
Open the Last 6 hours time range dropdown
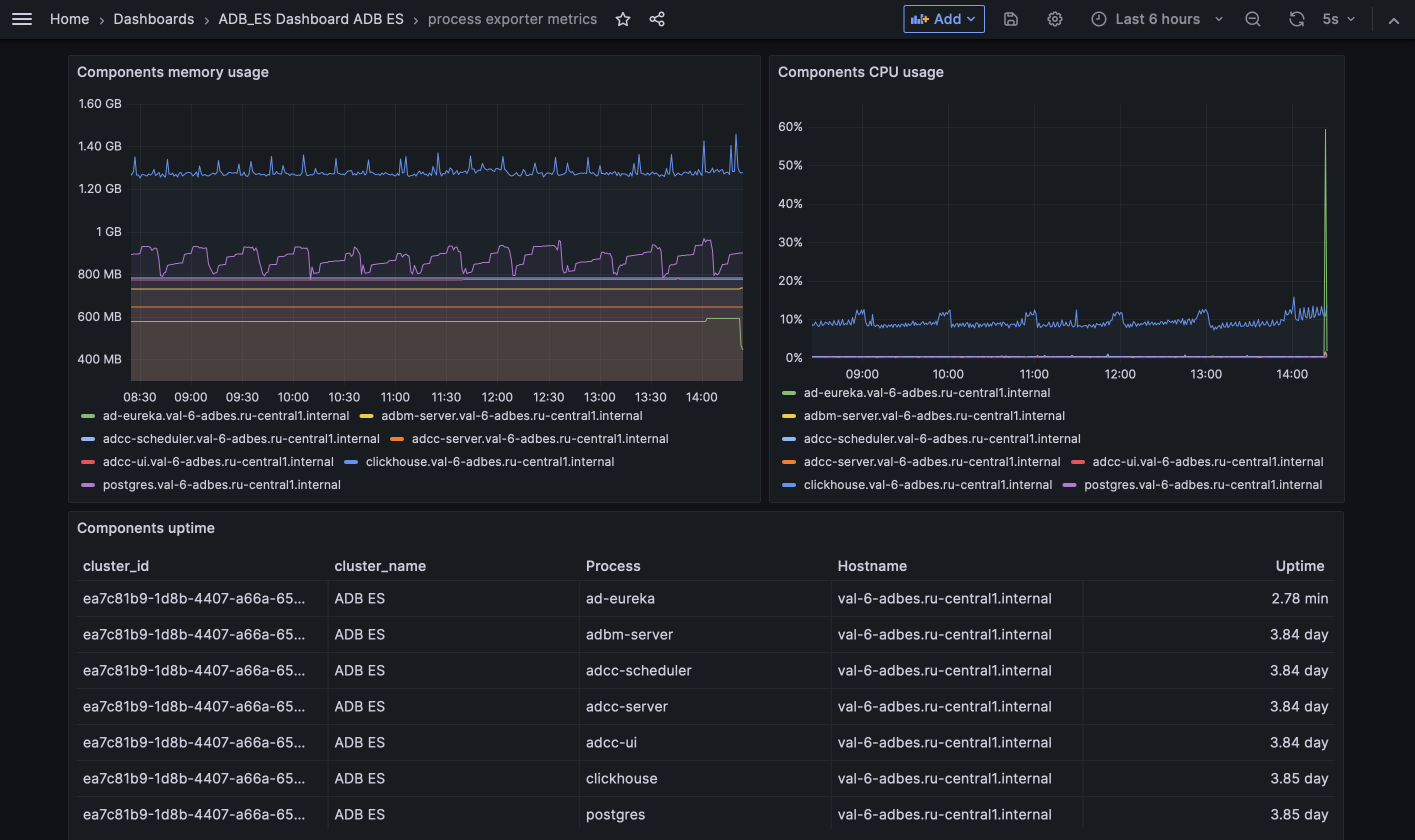click(1157, 18)
